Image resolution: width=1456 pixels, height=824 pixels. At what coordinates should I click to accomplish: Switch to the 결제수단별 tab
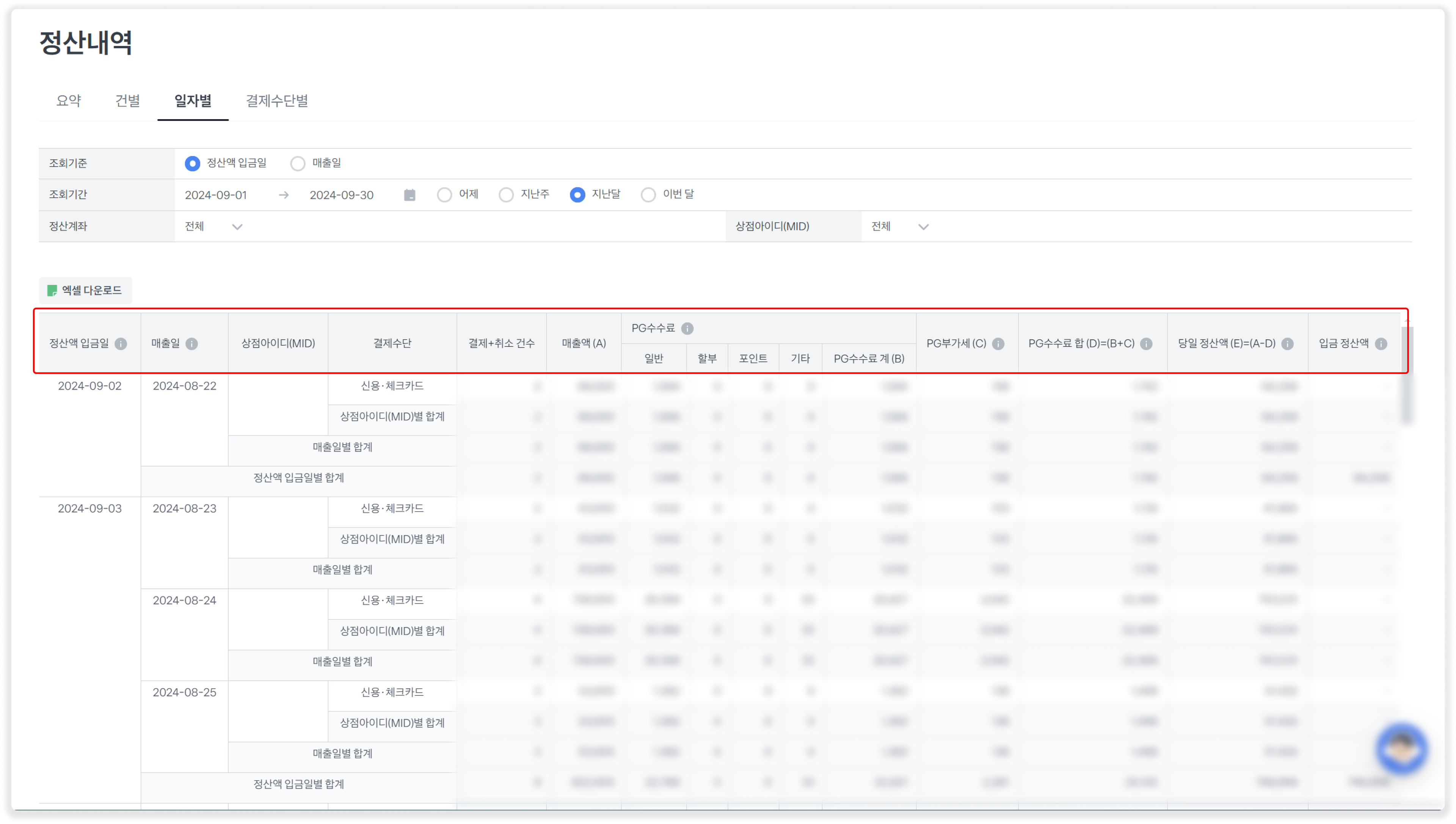(276, 101)
